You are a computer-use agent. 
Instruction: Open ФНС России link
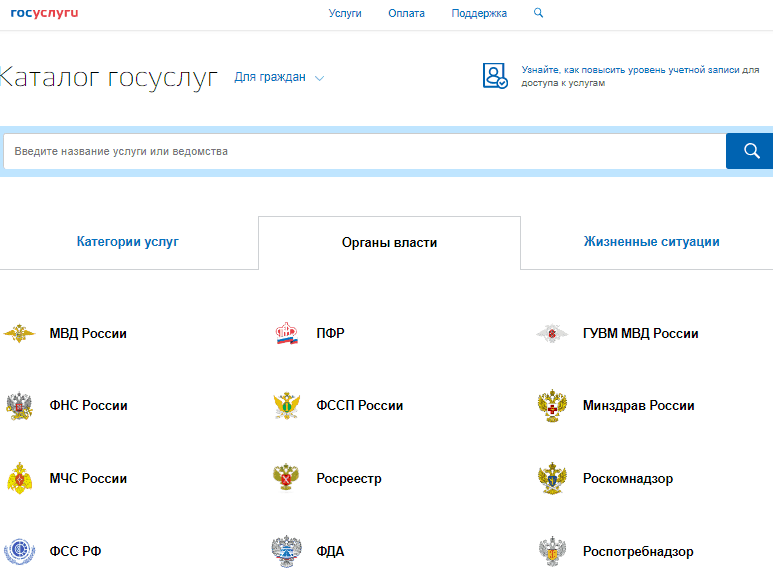89,406
